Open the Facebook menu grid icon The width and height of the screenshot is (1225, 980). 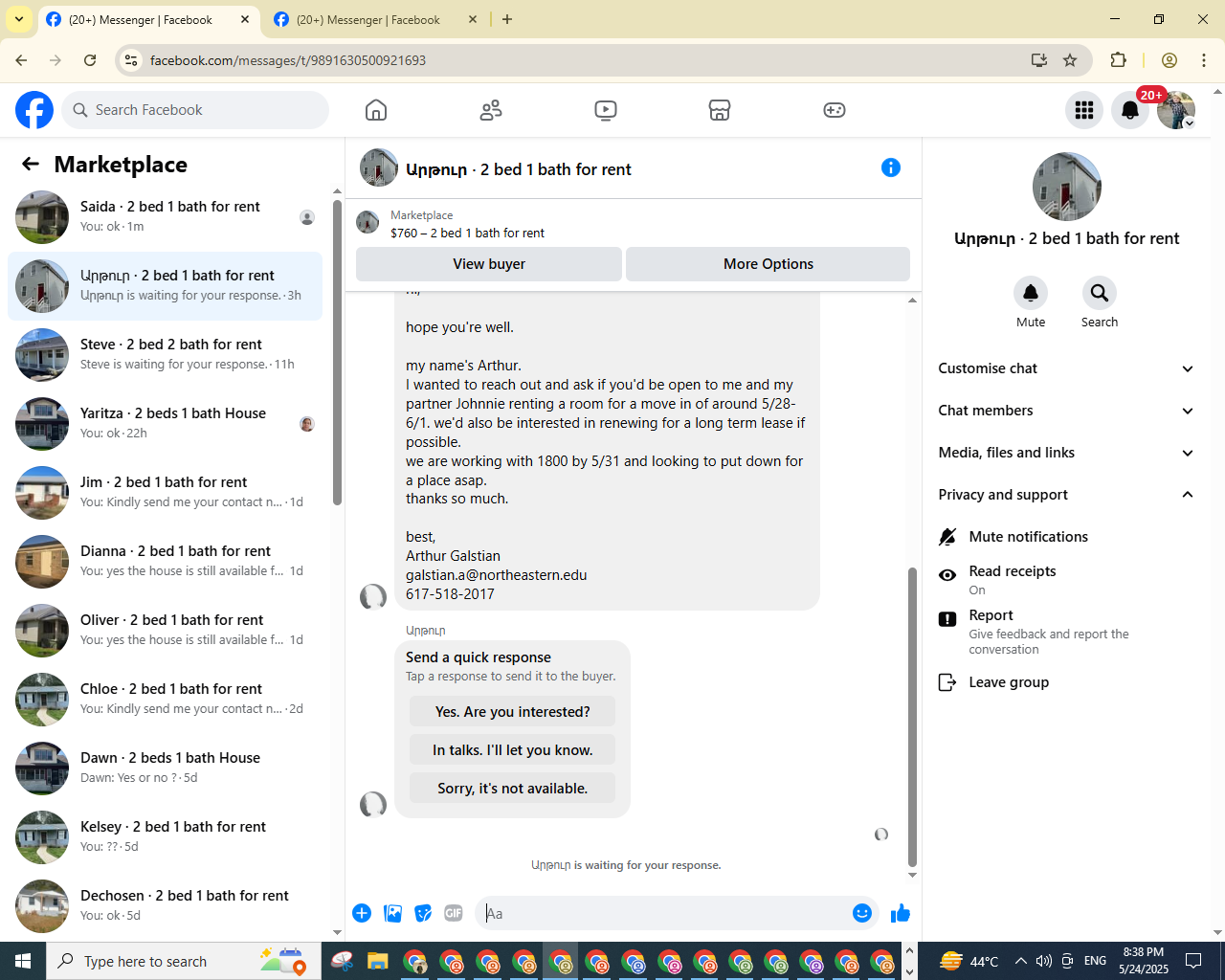click(x=1084, y=110)
